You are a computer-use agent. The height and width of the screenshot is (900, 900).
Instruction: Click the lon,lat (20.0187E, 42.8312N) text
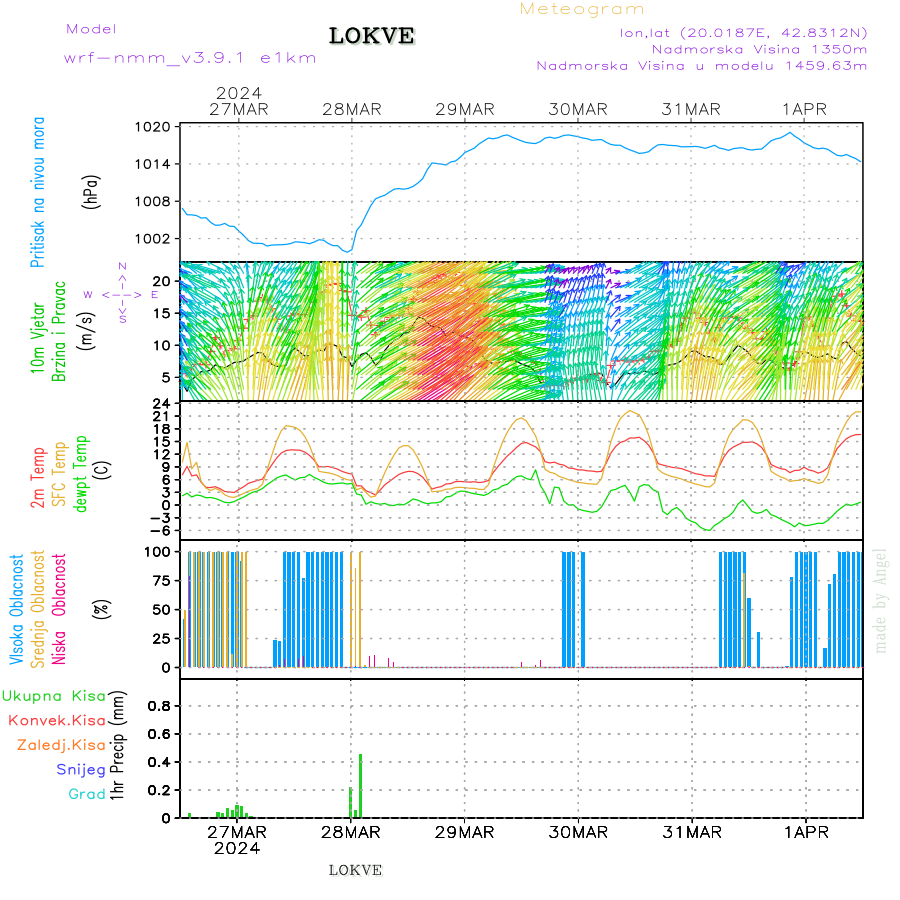(x=743, y=33)
